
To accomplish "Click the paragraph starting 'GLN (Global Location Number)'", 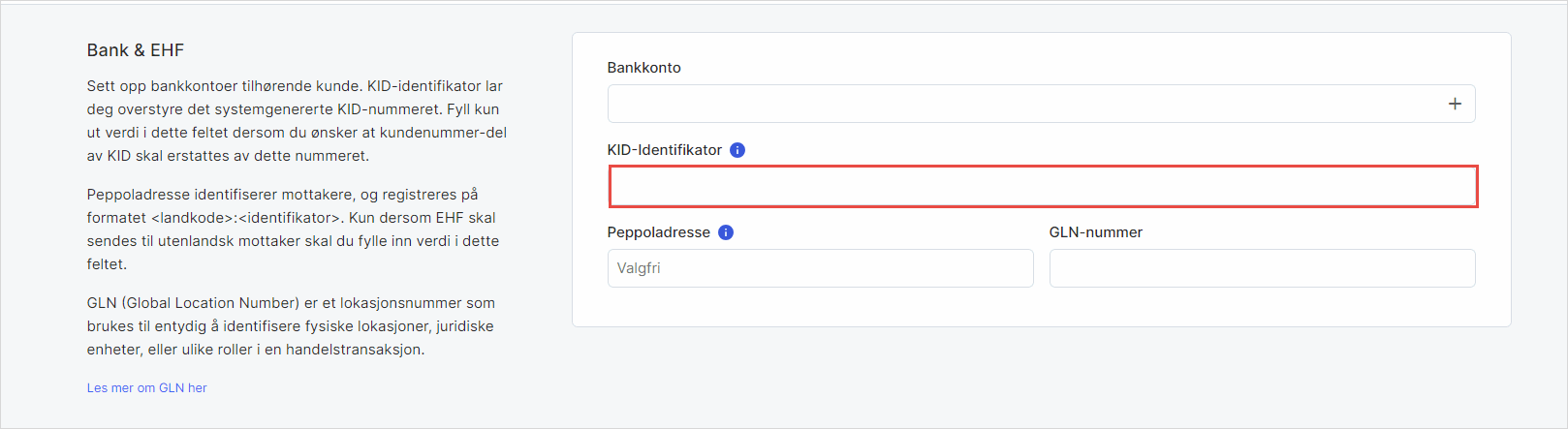I will (x=290, y=326).
